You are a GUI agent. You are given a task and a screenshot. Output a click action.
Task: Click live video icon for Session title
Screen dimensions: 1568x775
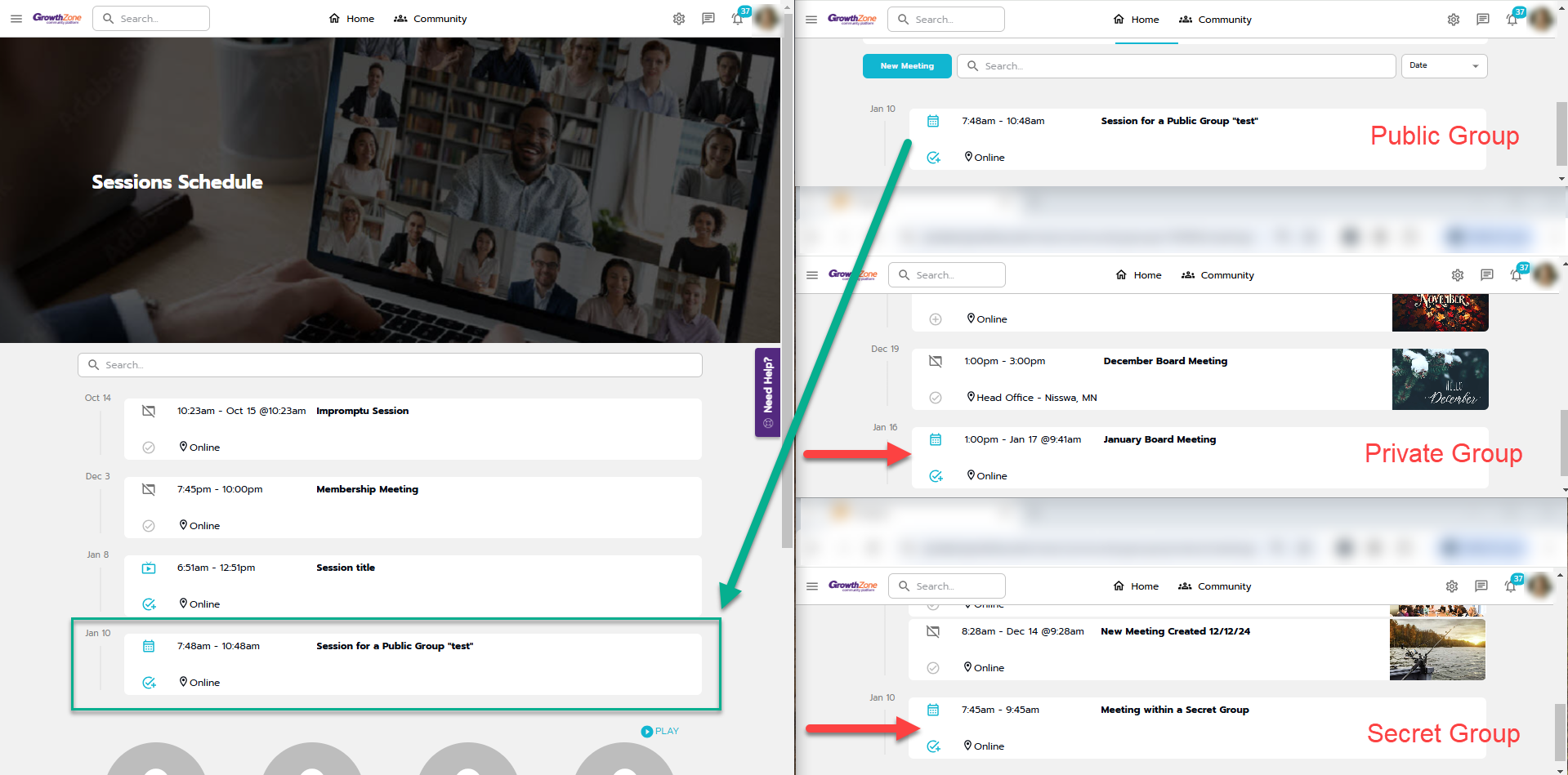point(149,568)
